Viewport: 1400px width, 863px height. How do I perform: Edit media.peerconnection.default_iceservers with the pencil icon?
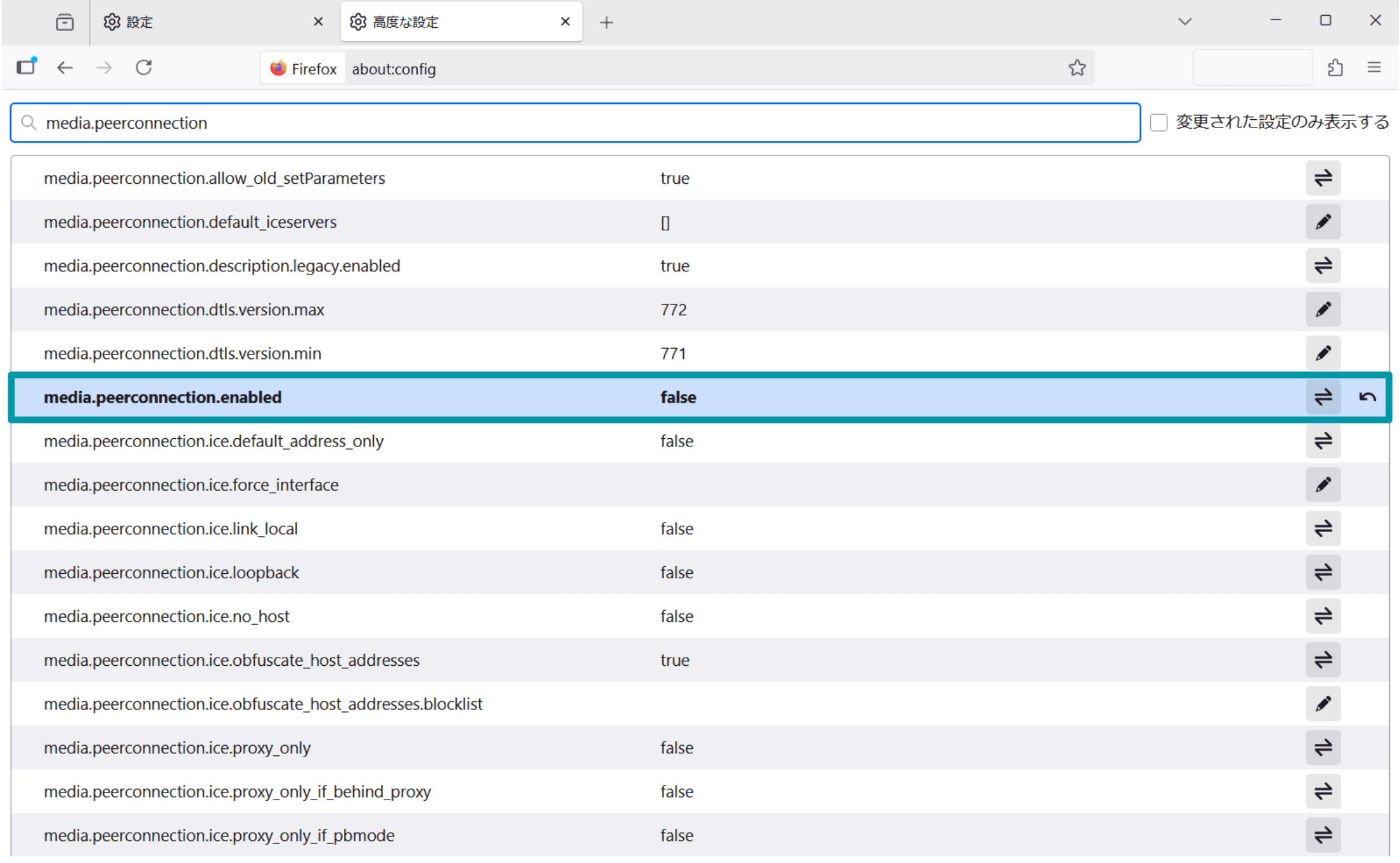coord(1323,222)
